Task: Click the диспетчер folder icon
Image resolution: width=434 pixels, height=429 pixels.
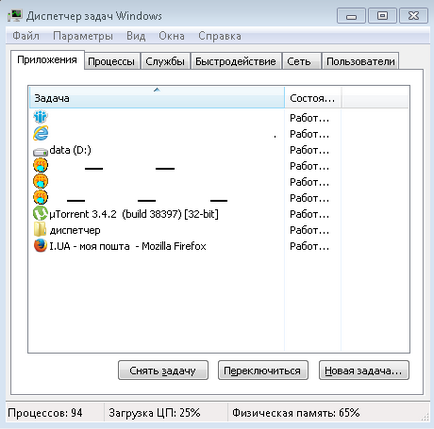Action: (40, 229)
